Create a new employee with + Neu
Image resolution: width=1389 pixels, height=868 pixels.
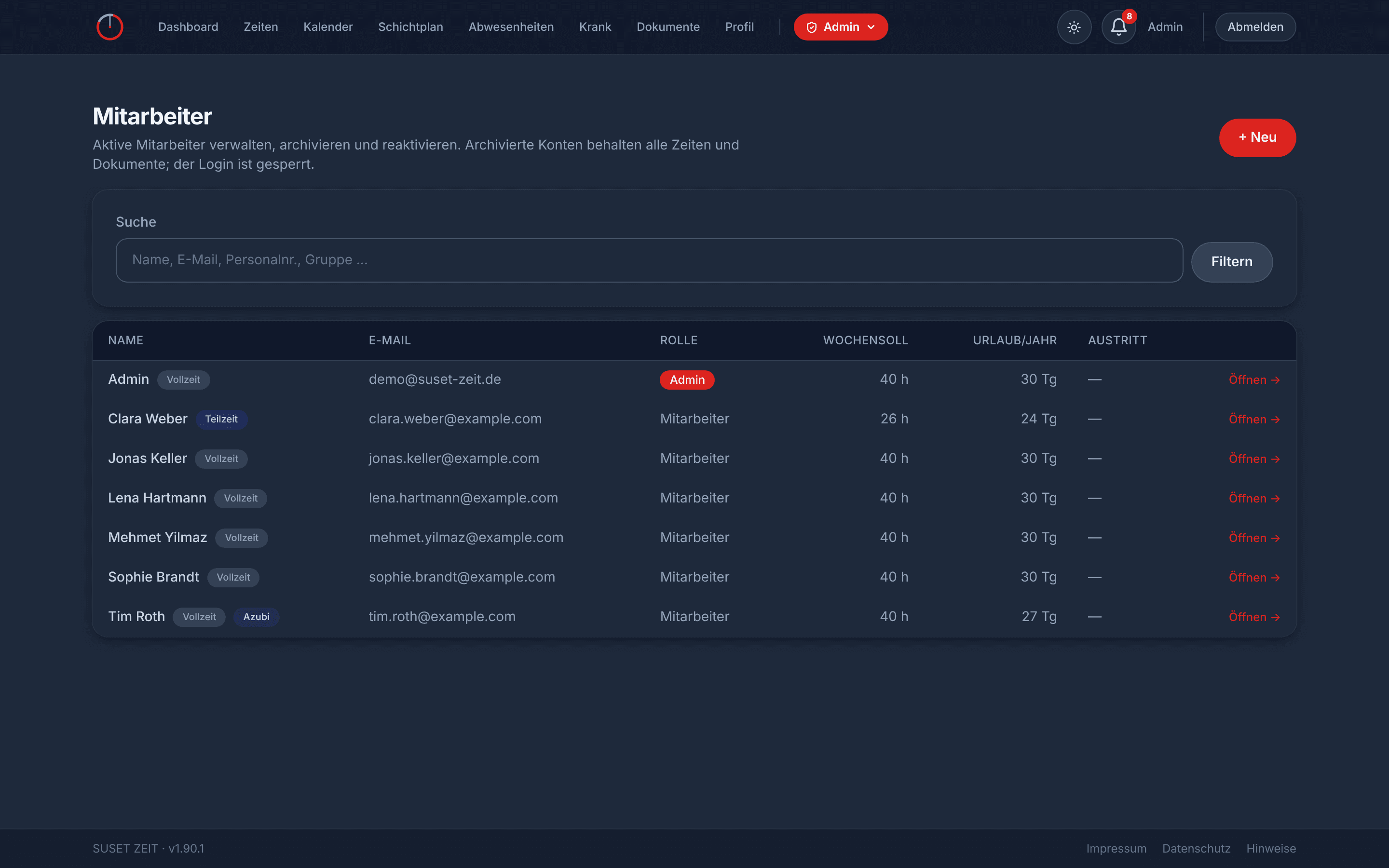tap(1257, 138)
